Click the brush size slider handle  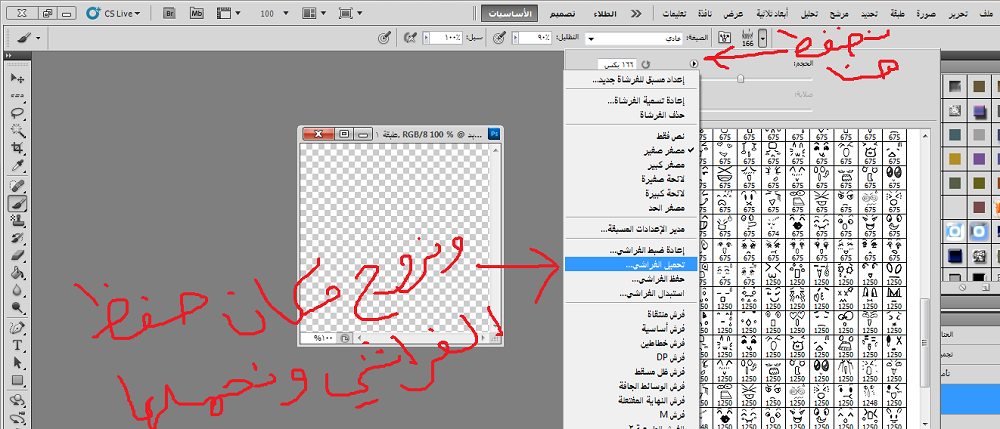pos(740,78)
